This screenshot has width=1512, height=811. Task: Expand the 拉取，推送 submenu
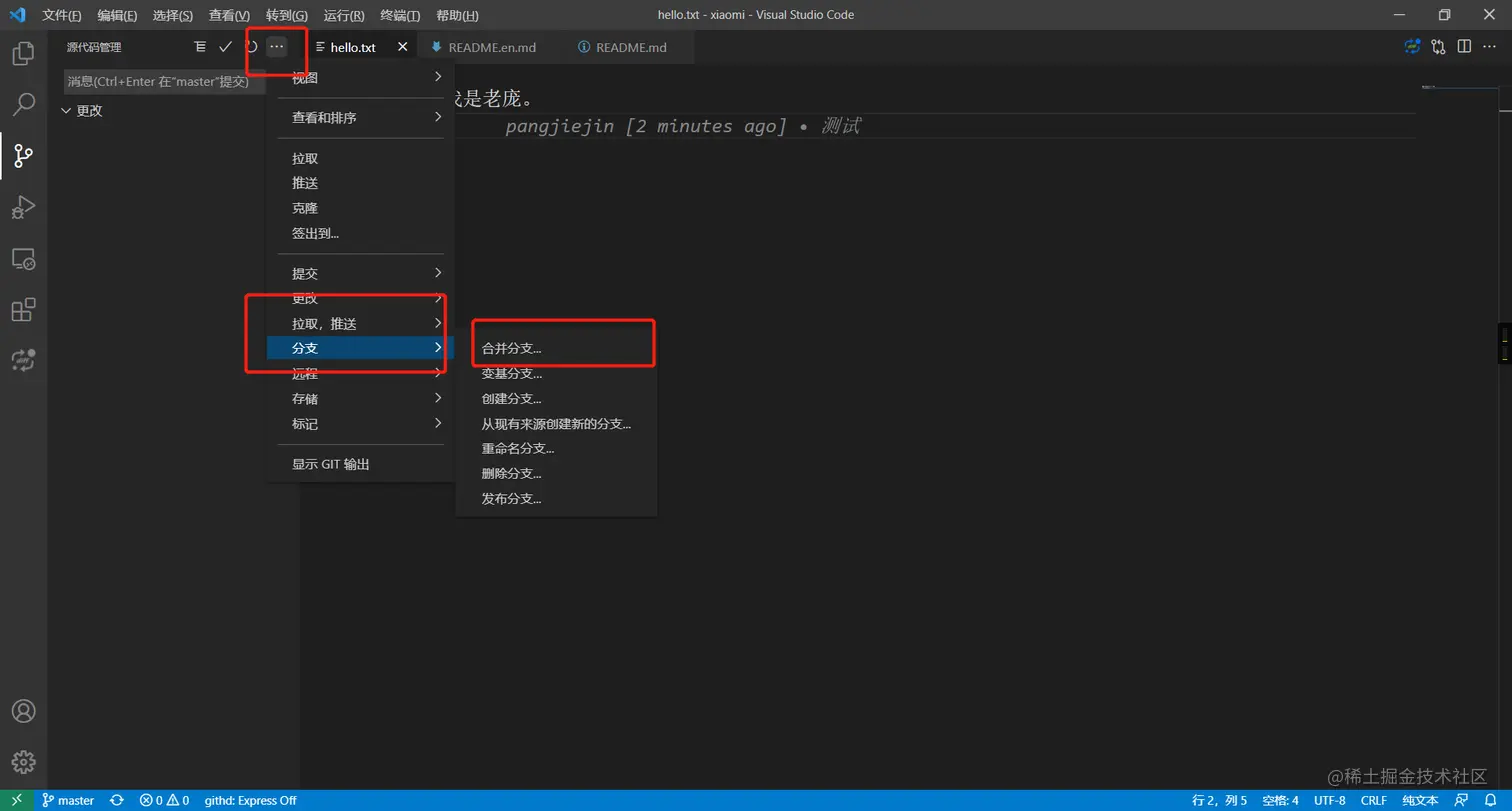[x=360, y=323]
